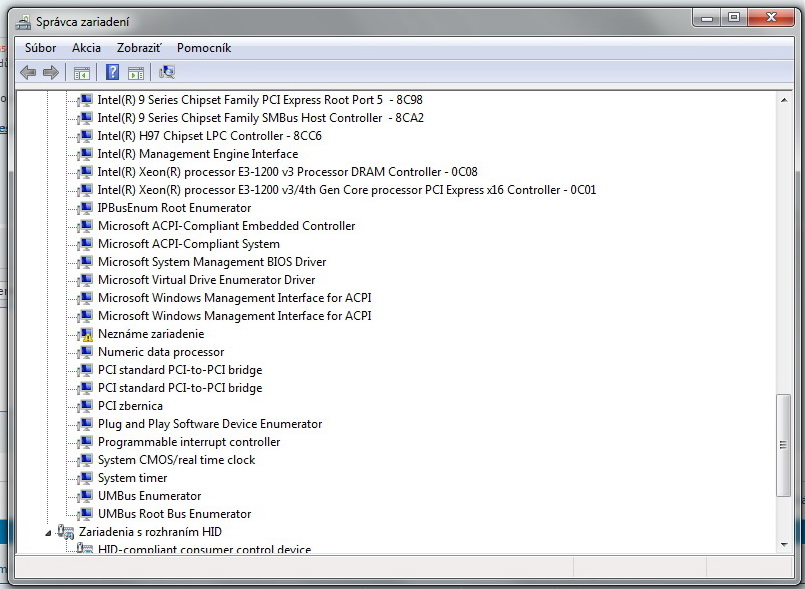Click the icon beside Microsoft ACPI-Compliant Embedded Controller
805x589 pixels.
coord(85,226)
